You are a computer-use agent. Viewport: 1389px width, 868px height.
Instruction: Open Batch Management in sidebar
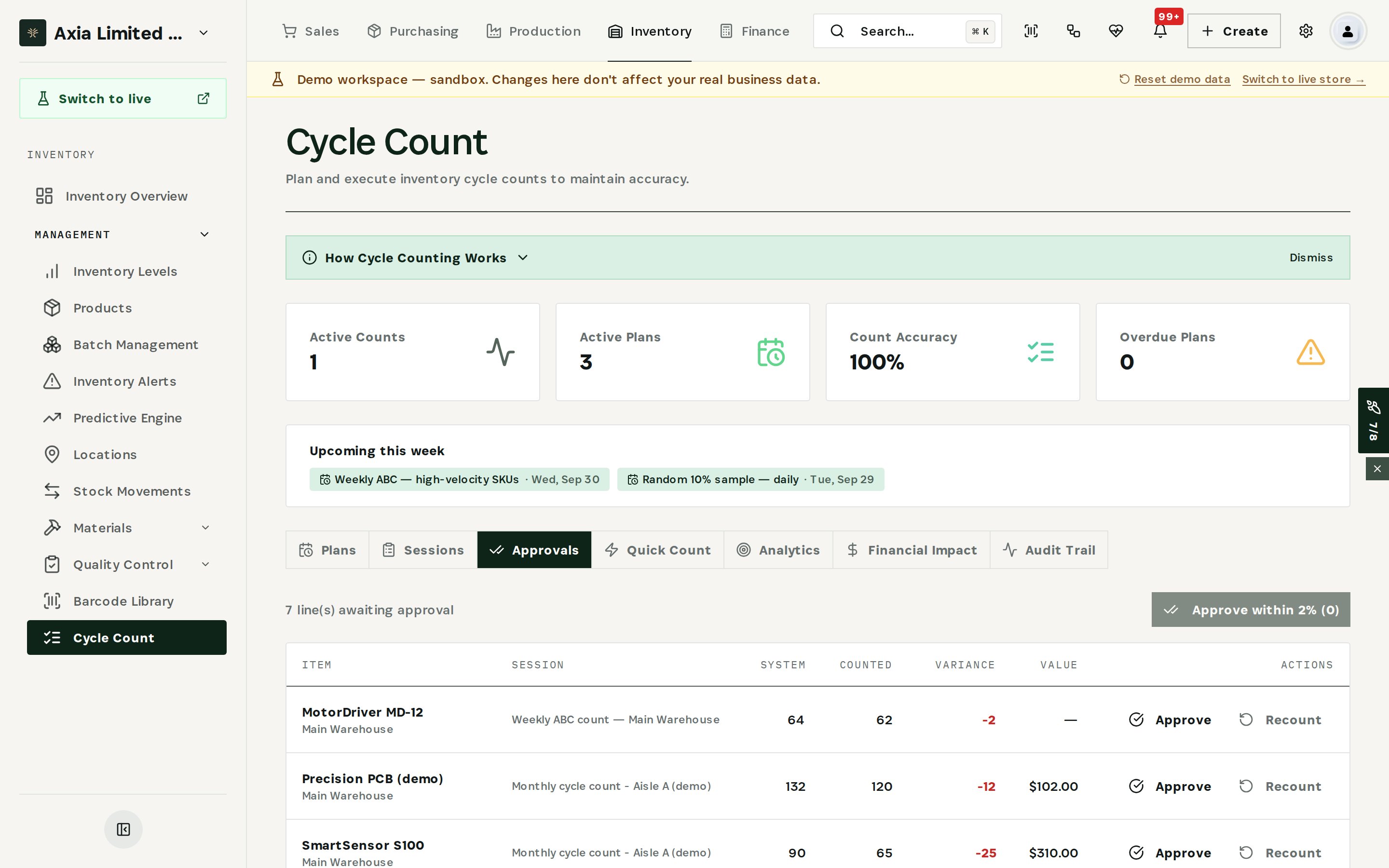point(126,345)
